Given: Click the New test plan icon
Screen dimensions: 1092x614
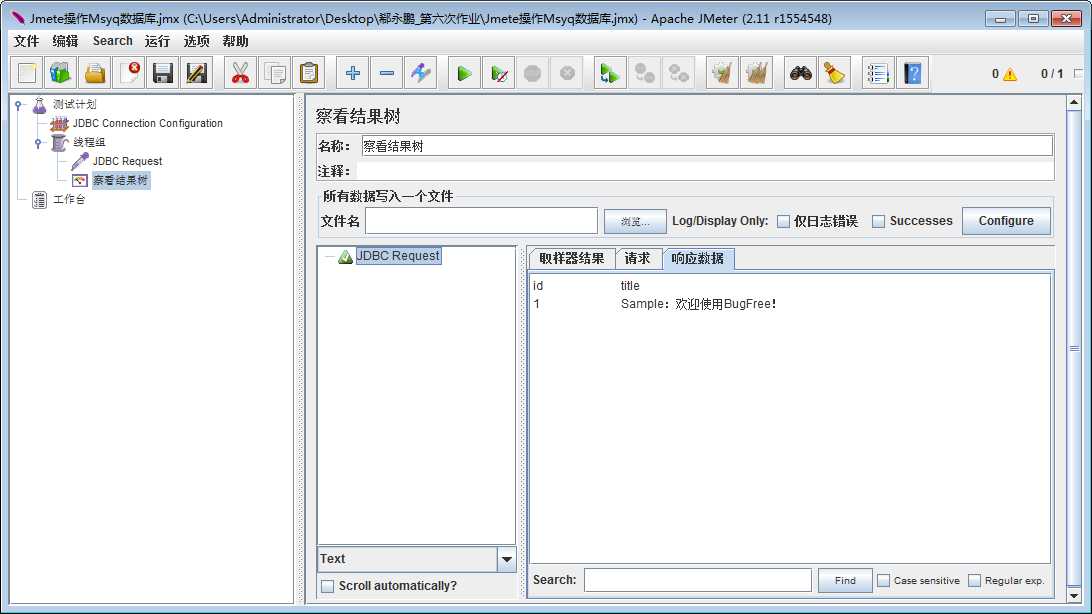Looking at the screenshot, I should (27, 73).
